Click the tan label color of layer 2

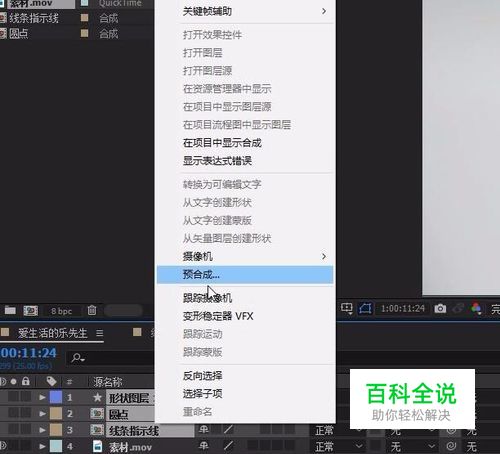click(x=56, y=414)
